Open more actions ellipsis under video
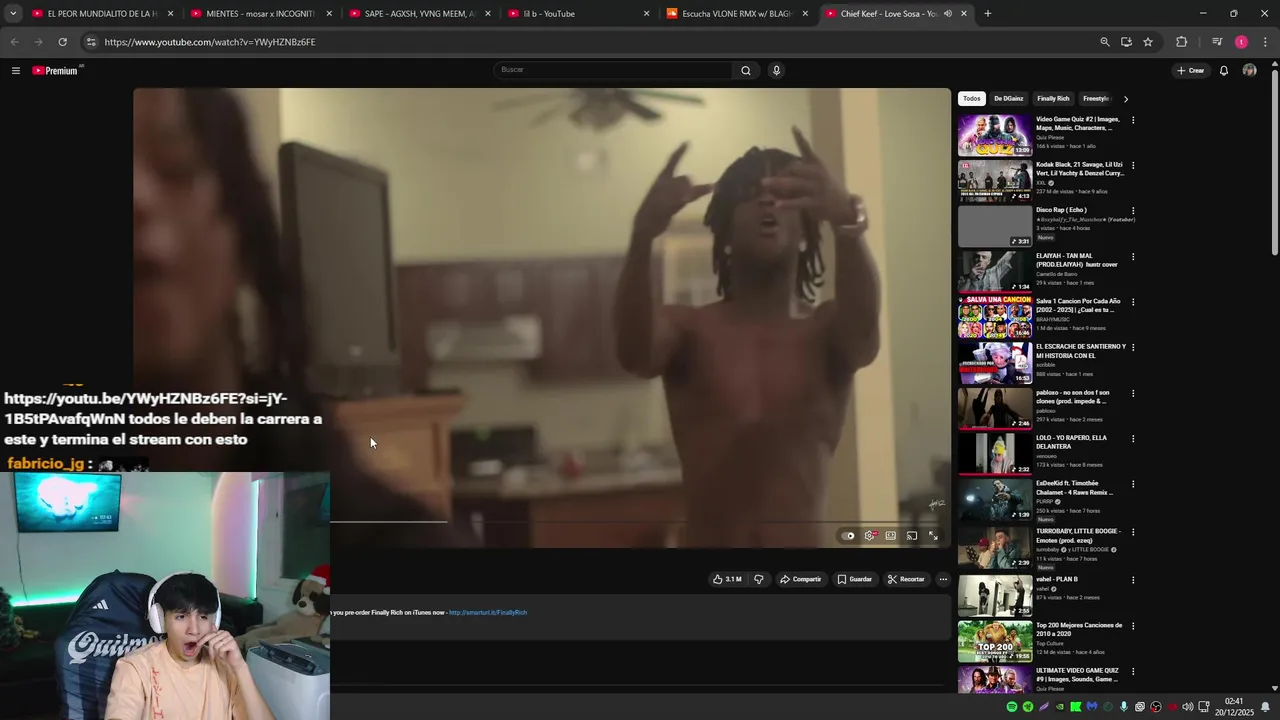The width and height of the screenshot is (1280, 720). click(942, 579)
